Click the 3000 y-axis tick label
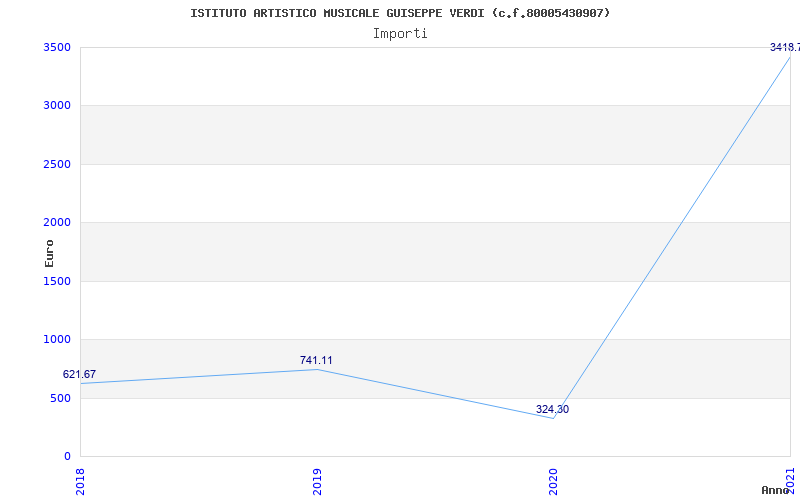 (x=57, y=106)
